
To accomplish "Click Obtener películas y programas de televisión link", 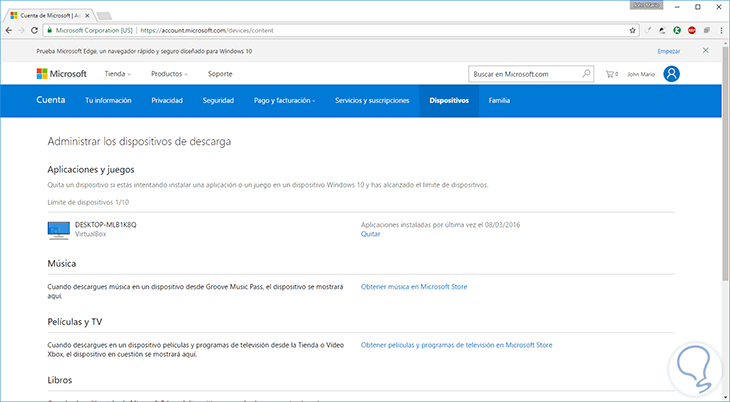I will (x=456, y=345).
